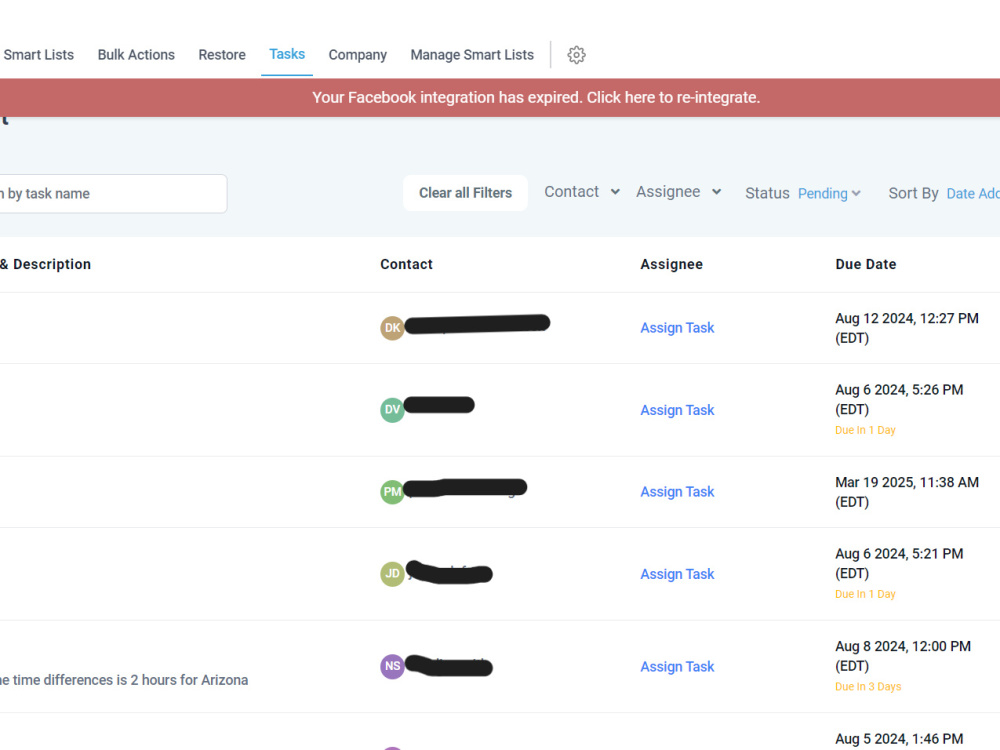Click the Facebook re-integrate banner
The height and width of the screenshot is (750, 1000).
500,98
